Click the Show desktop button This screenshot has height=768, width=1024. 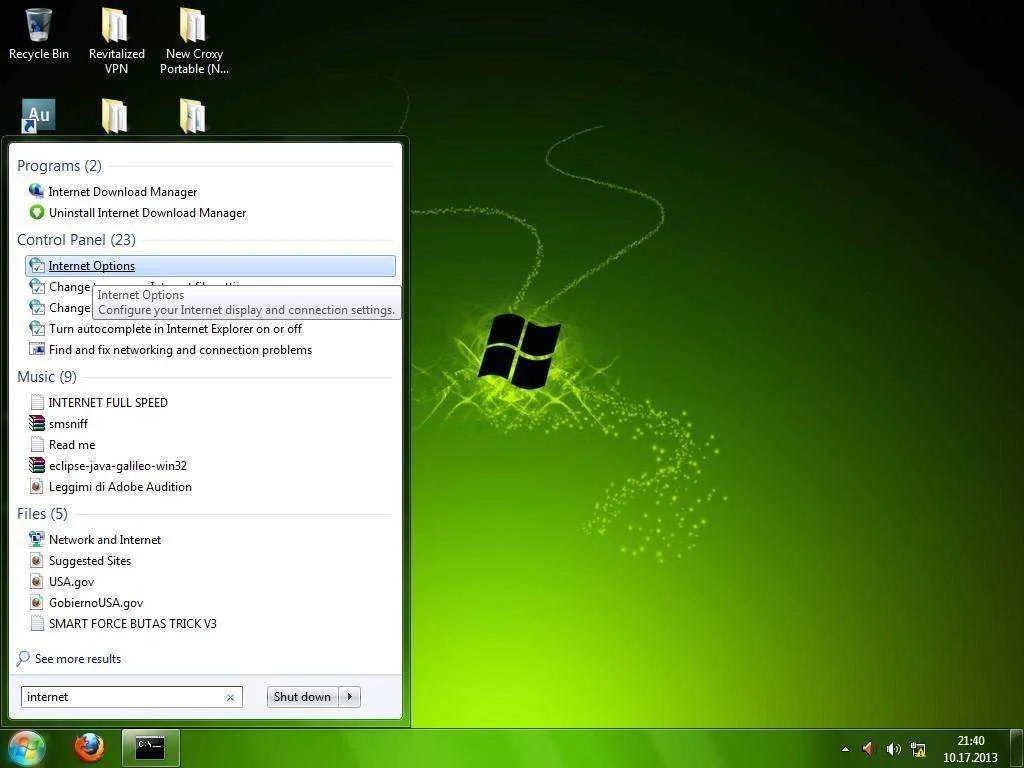1017,749
